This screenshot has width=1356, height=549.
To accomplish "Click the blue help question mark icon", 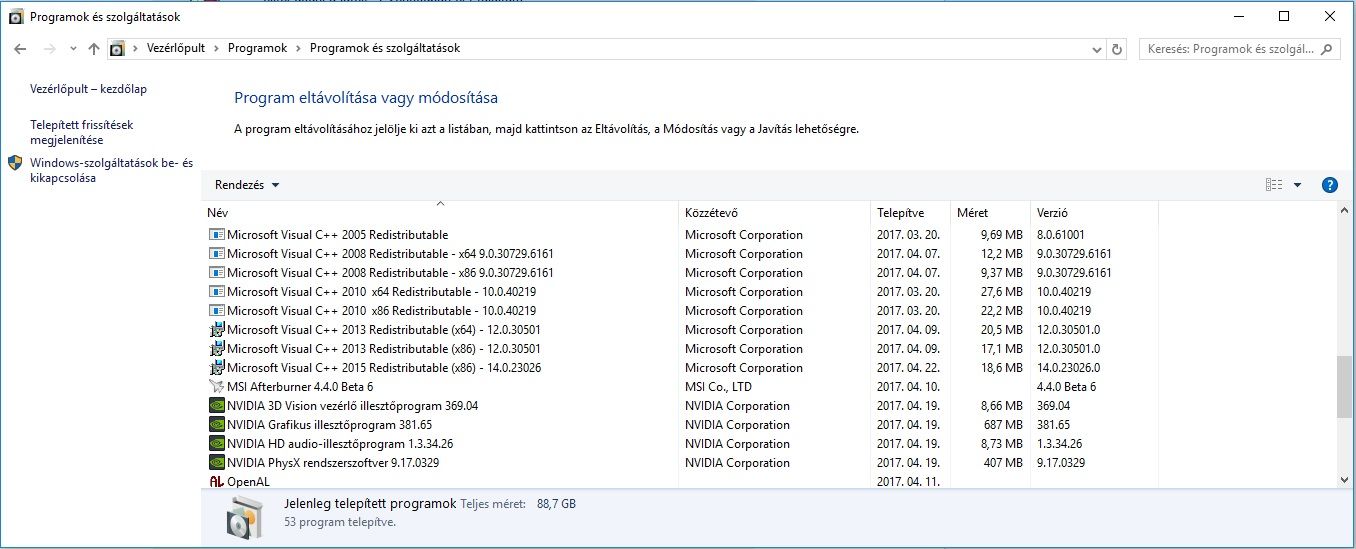I will click(1329, 185).
